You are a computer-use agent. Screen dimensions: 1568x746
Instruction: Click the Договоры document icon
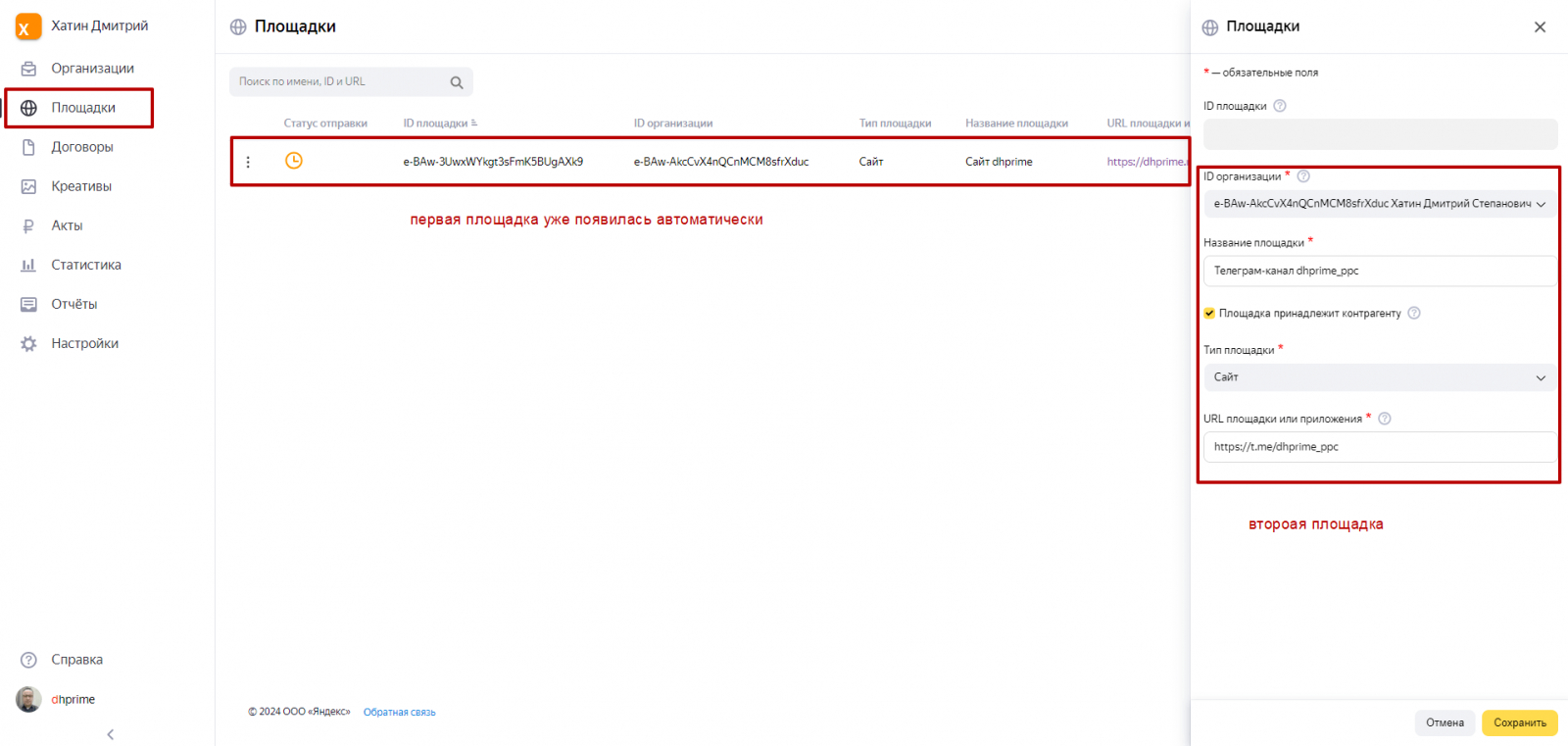[28, 147]
